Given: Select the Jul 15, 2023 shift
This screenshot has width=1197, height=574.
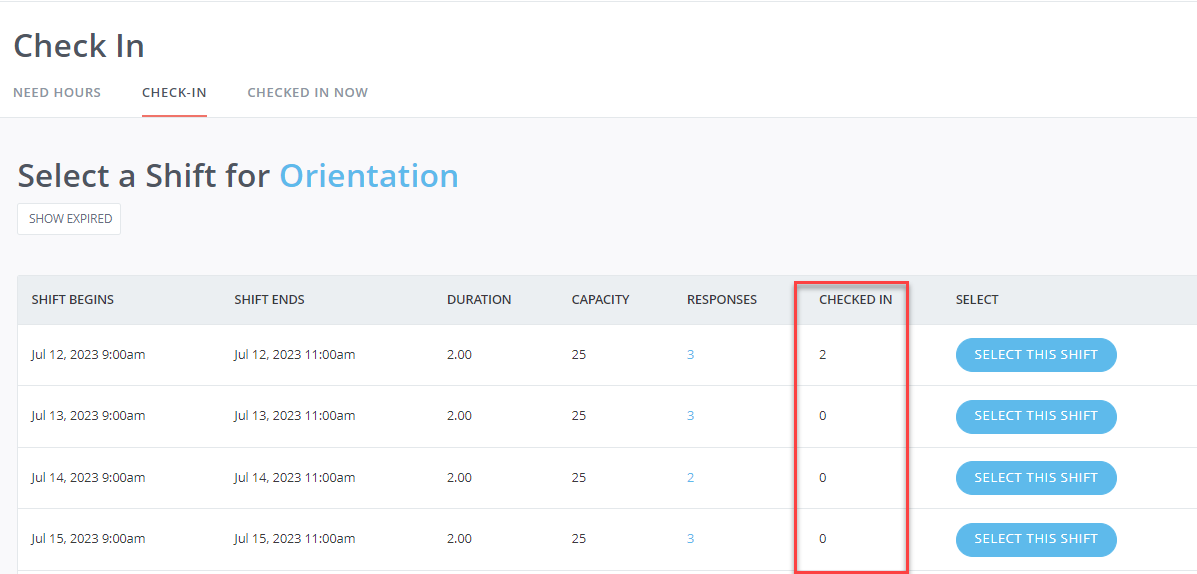Looking at the screenshot, I should coord(1036,539).
